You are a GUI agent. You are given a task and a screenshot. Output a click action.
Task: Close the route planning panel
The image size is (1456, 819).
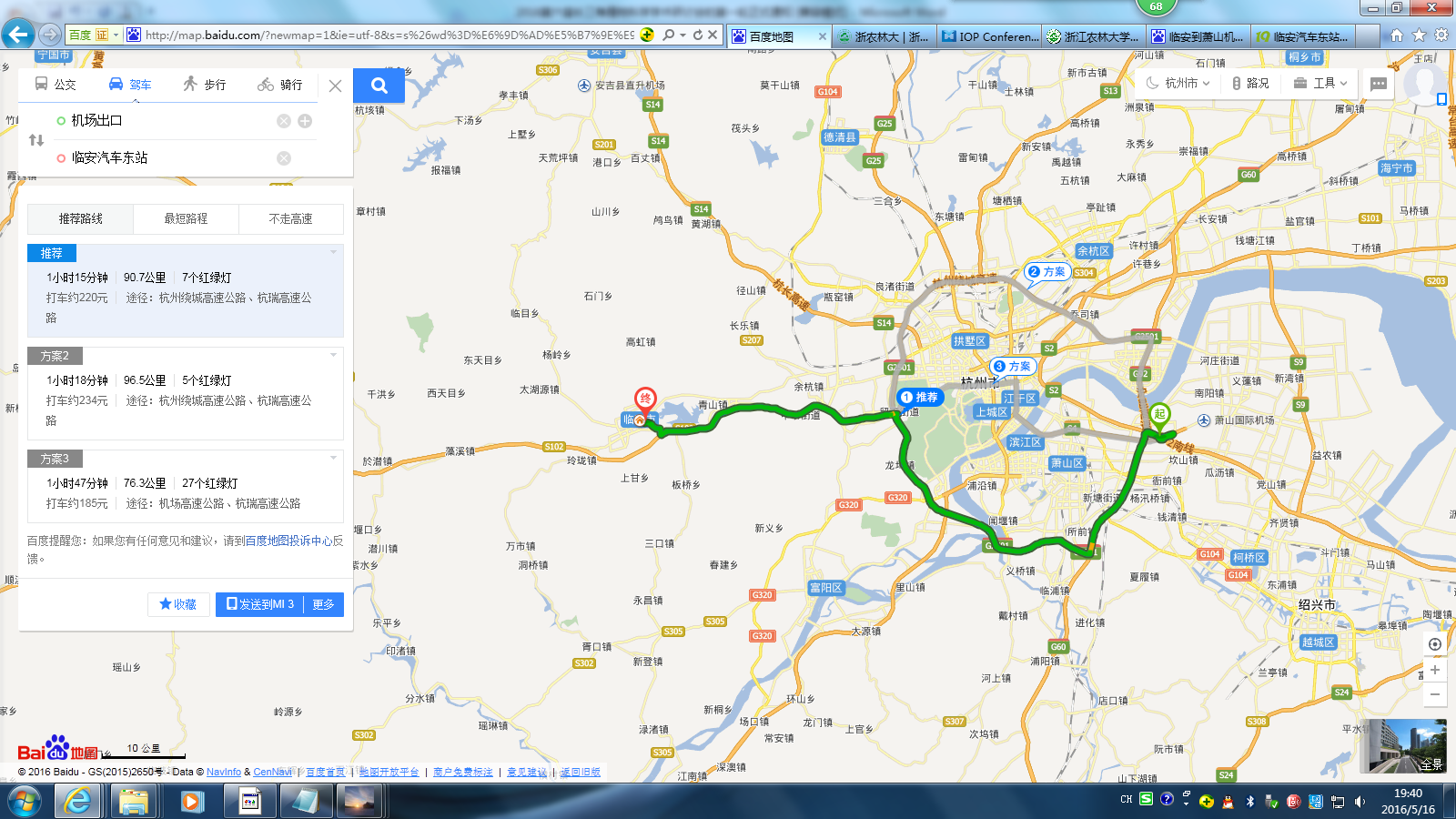335,86
